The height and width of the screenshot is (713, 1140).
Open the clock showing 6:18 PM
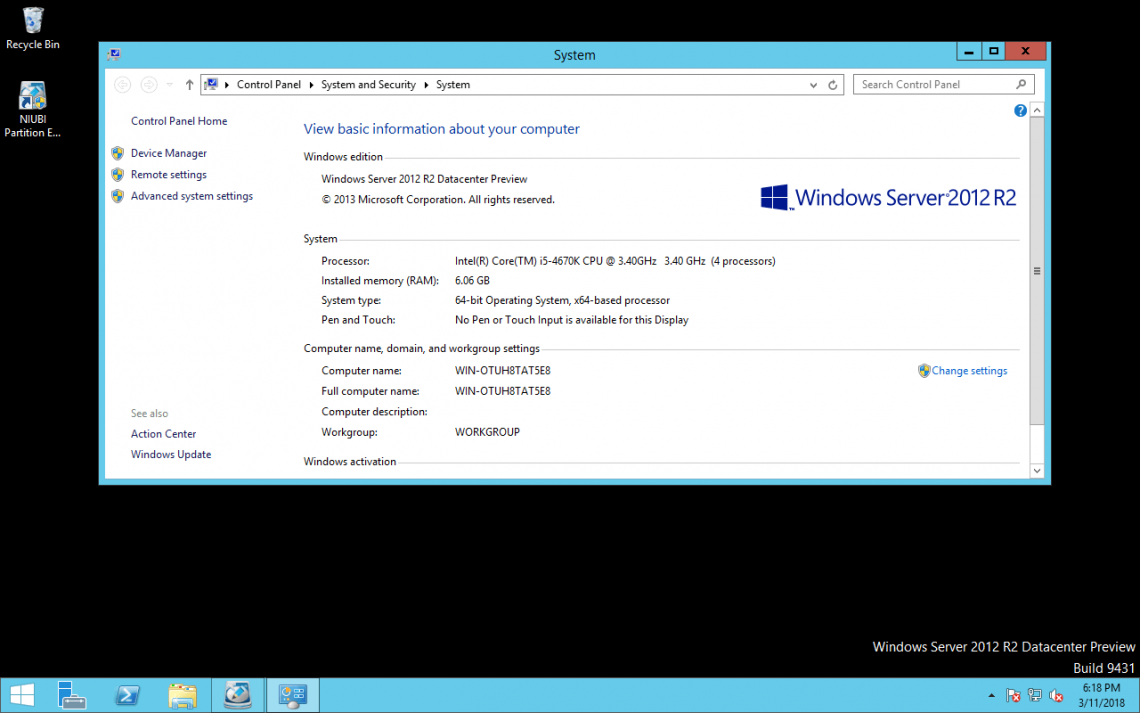(x=1101, y=696)
